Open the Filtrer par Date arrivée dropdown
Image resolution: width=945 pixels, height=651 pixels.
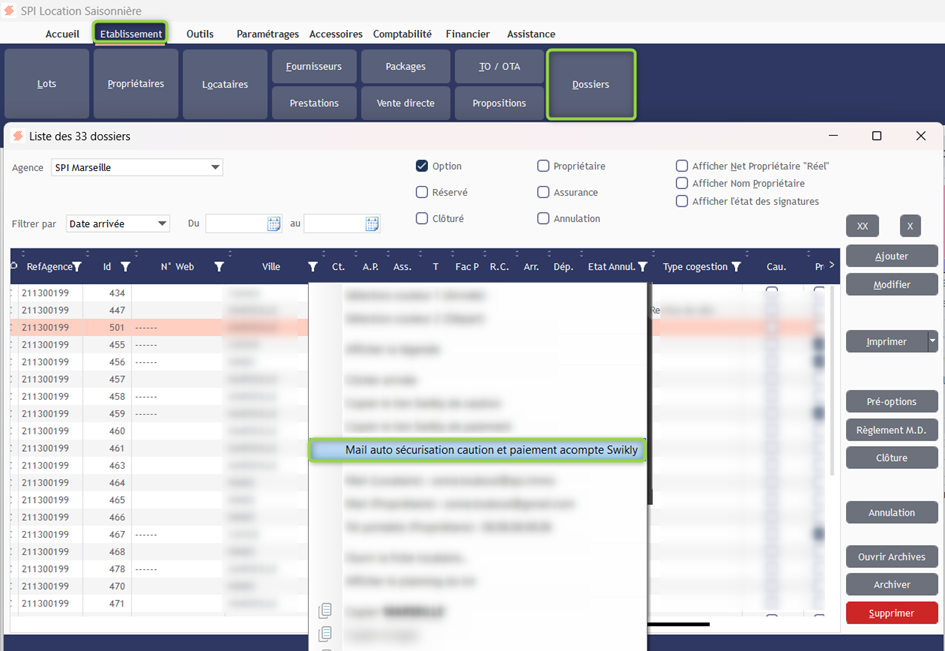tap(162, 224)
